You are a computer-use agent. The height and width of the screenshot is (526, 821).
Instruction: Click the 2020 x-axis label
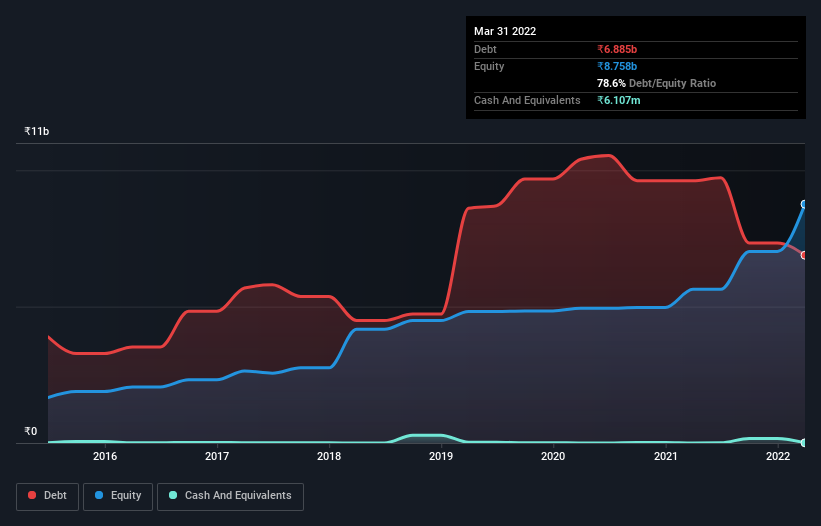pos(553,456)
